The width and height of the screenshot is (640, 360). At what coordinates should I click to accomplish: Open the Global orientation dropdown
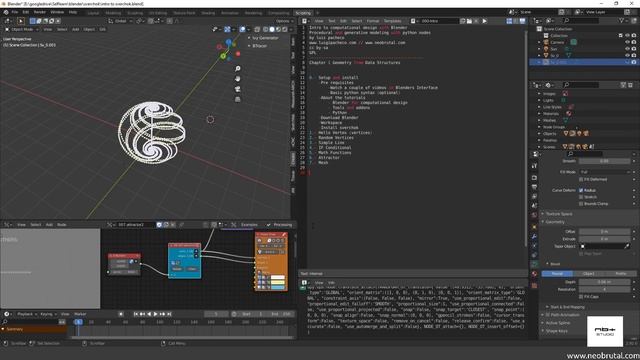tap(120, 21)
